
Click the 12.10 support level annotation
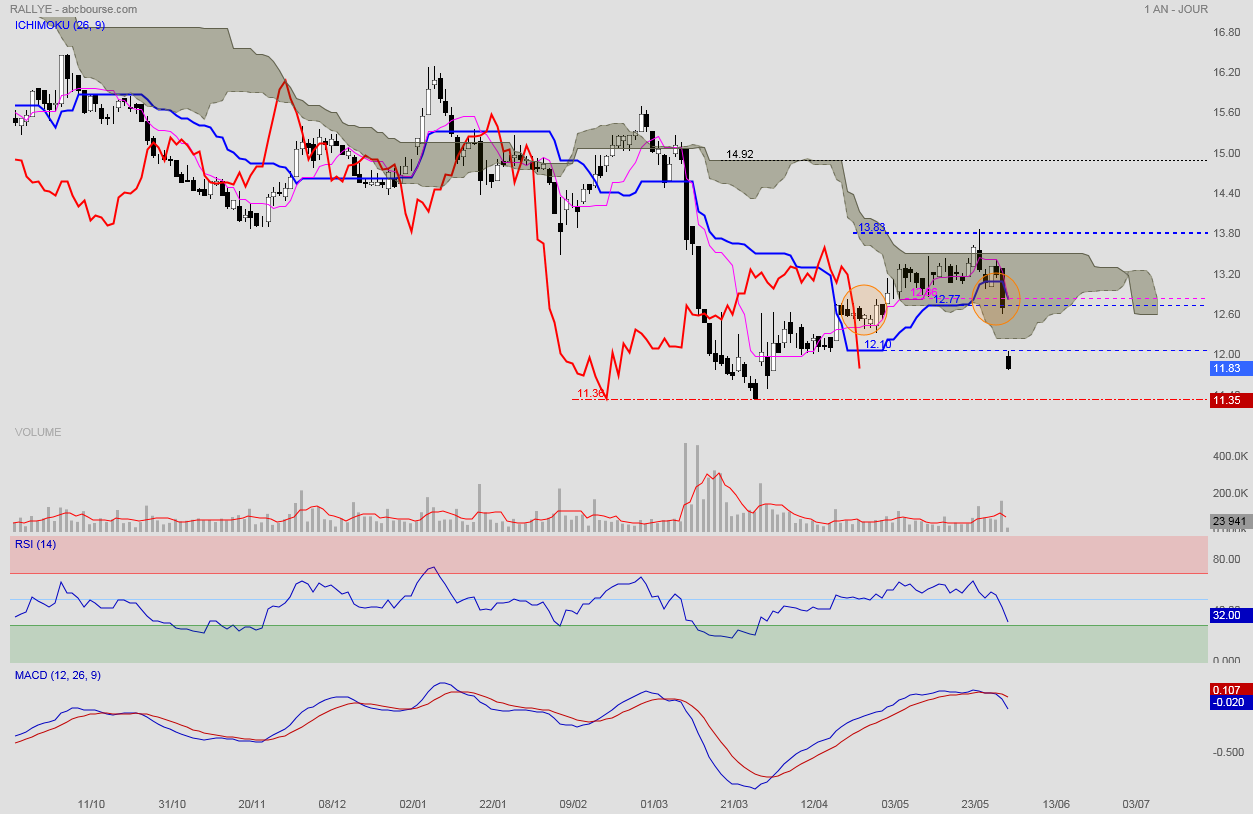pyautogui.click(x=878, y=344)
